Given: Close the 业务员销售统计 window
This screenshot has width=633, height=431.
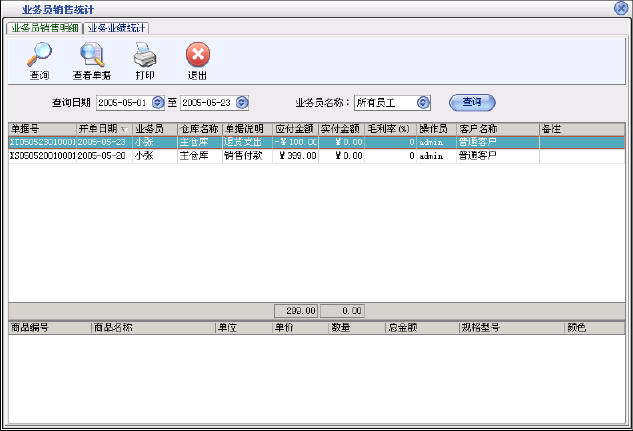Looking at the screenshot, I should 621,8.
